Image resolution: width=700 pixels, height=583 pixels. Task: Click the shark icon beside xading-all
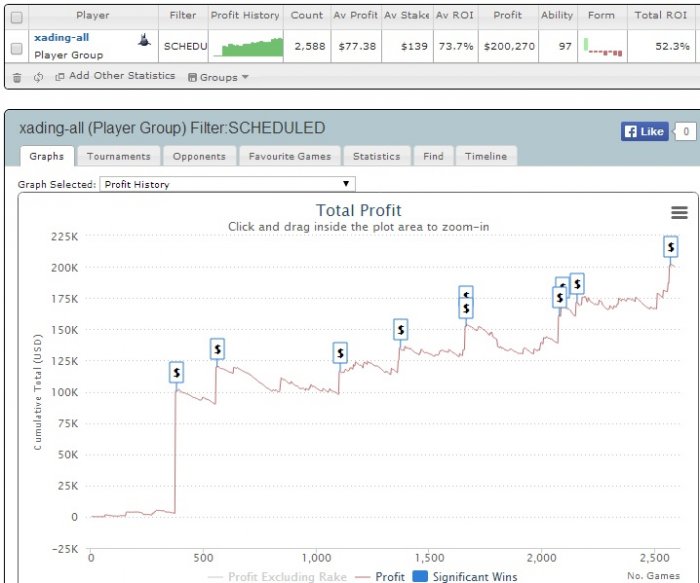click(144, 40)
